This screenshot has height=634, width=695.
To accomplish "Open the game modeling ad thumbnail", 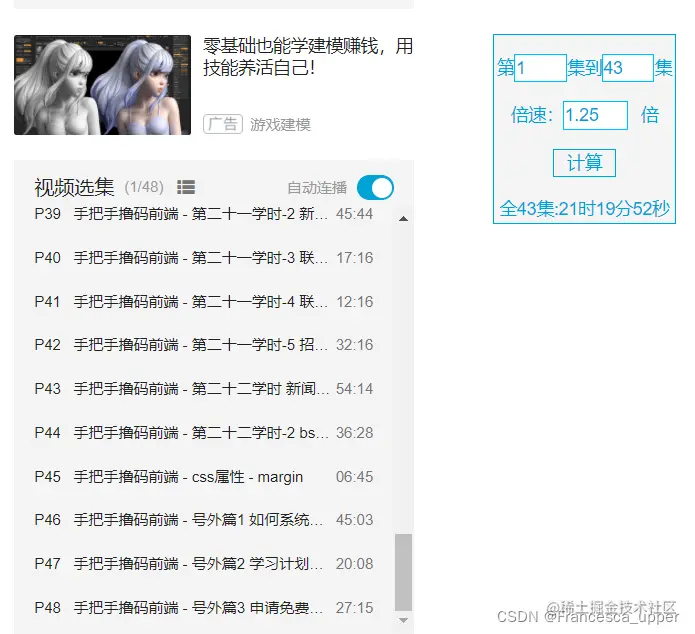I will [102, 85].
